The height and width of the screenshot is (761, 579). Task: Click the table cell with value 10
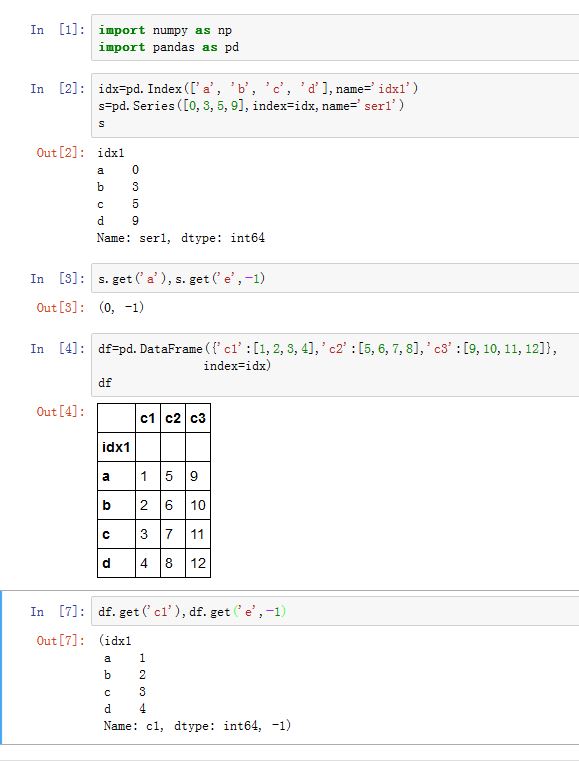[198, 505]
